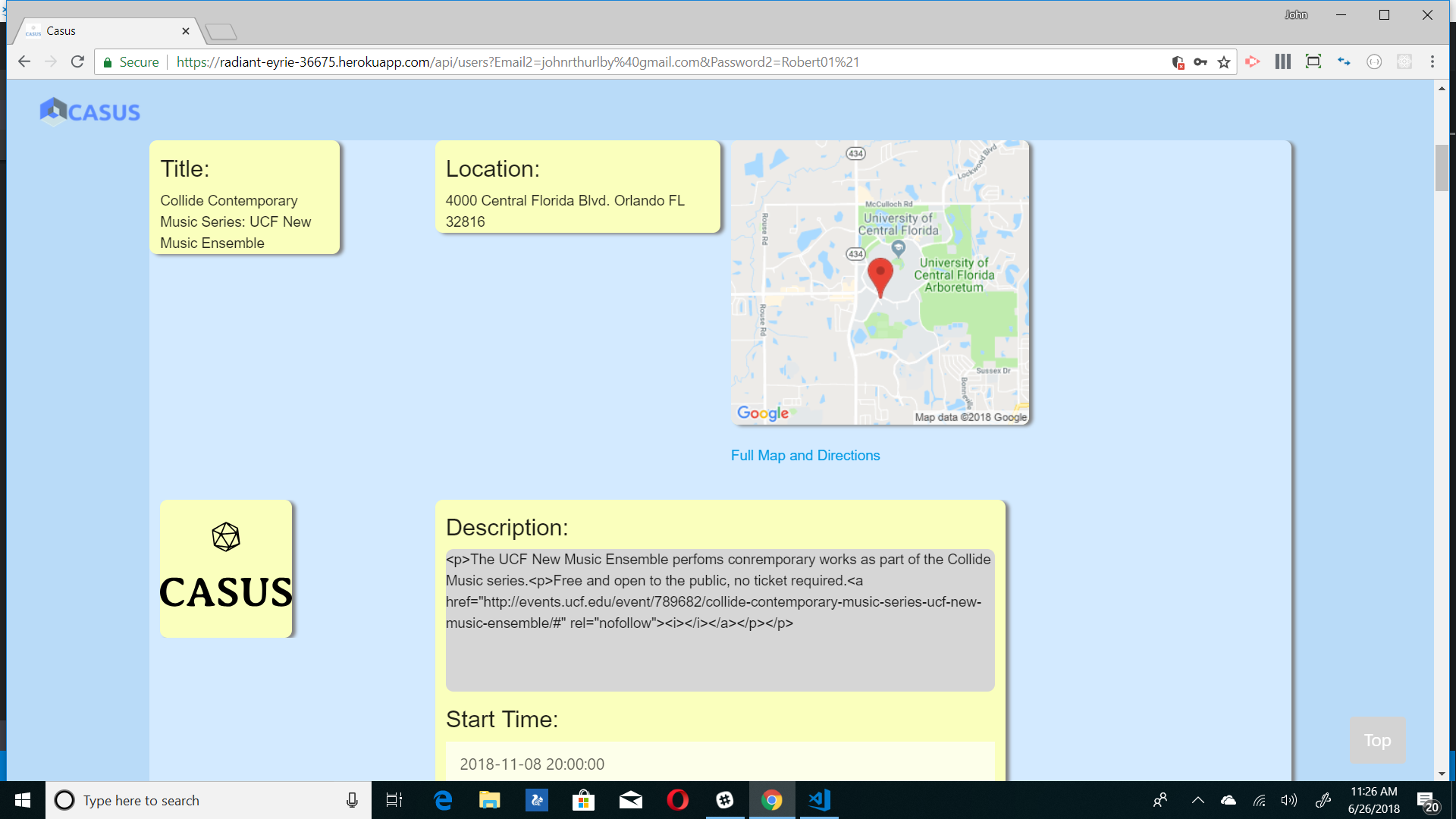
Task: Open the saved password key icon
Action: pyautogui.click(x=1201, y=61)
